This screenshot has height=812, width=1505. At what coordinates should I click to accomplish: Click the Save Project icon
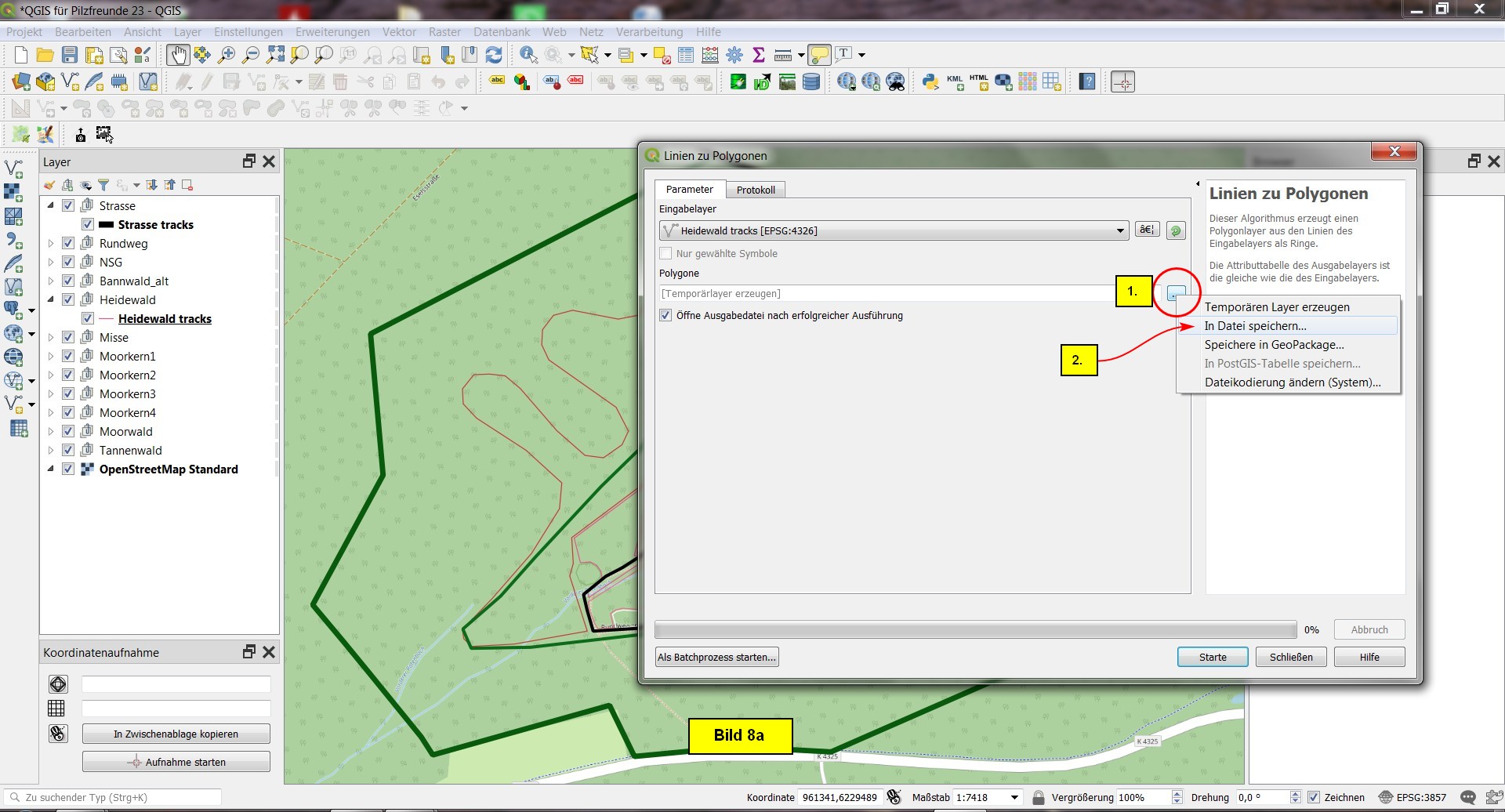point(70,55)
